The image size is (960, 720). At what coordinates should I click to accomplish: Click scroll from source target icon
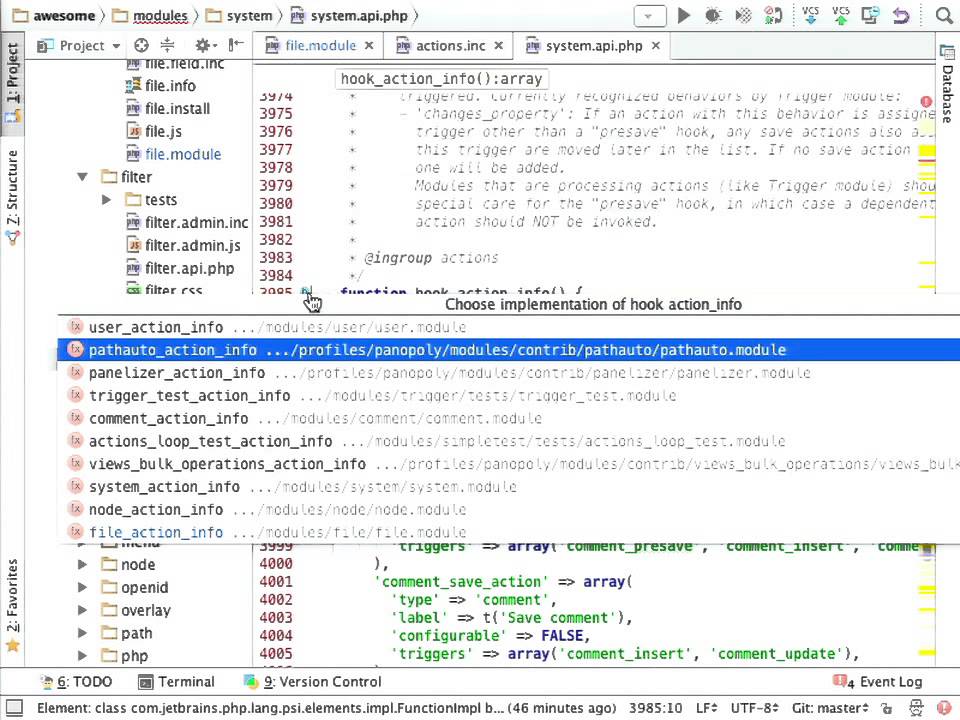(141, 45)
